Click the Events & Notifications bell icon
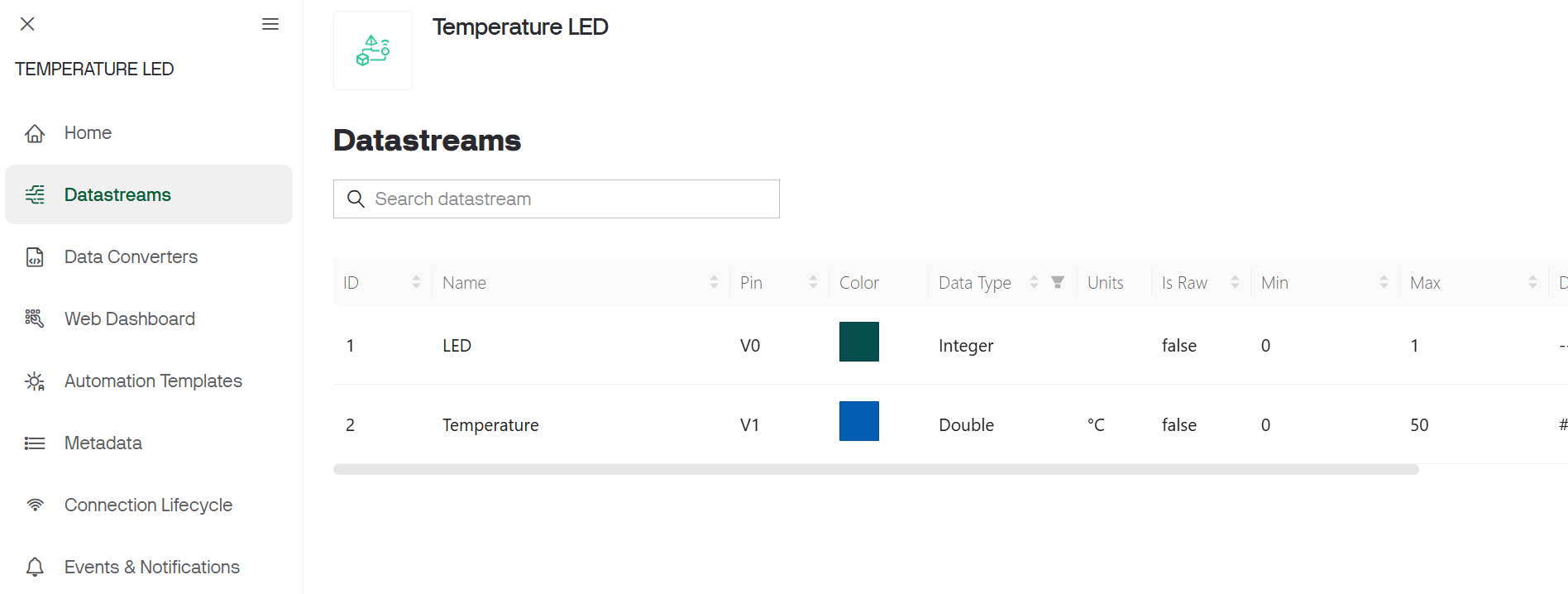The image size is (1568, 594). click(x=35, y=568)
